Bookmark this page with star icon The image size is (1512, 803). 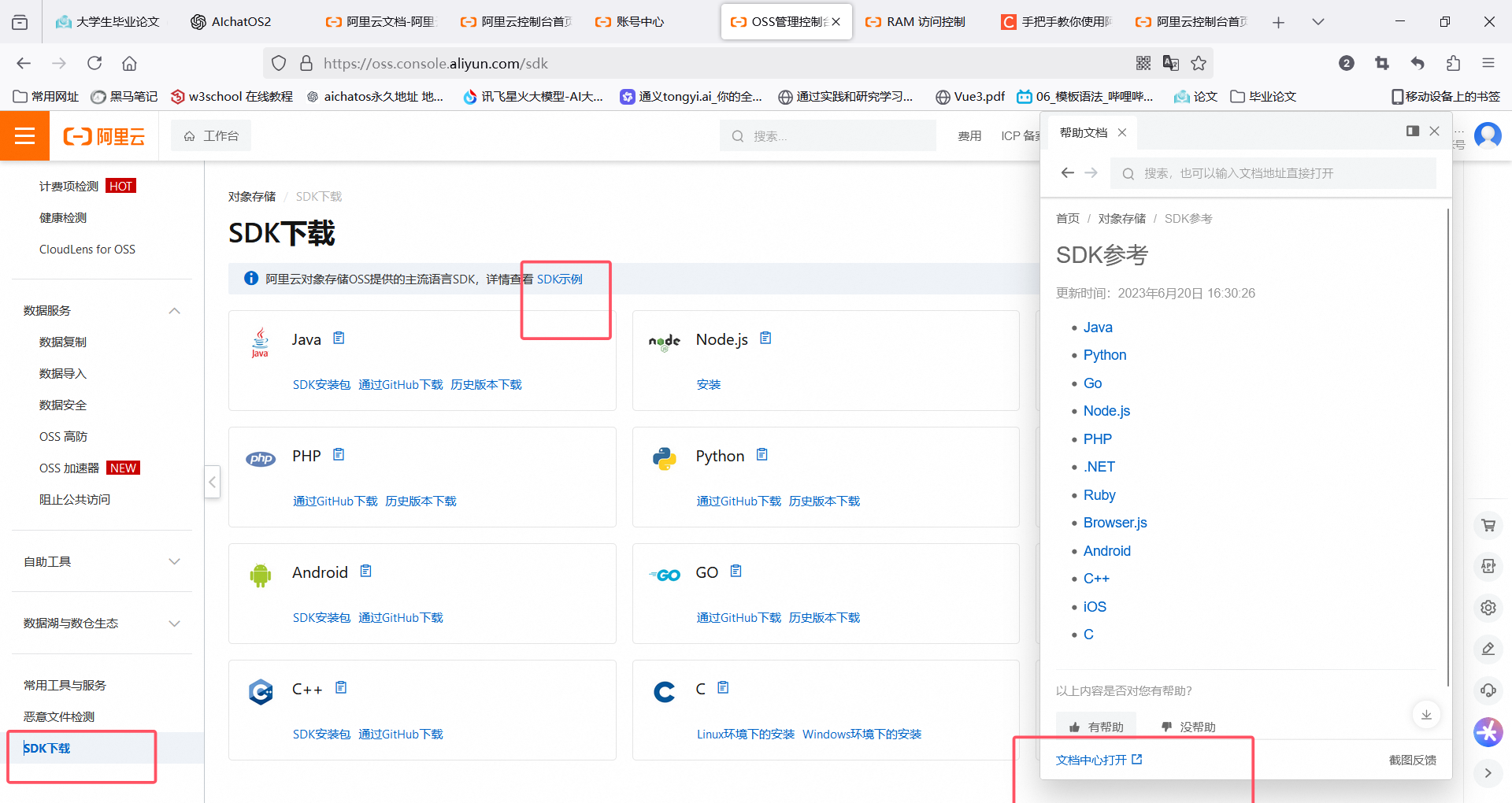(x=1199, y=63)
